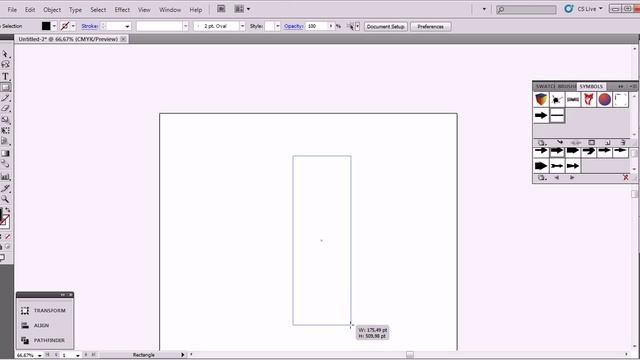Select the Column Graph tool
Screen dimensions: 640x360
click(5, 177)
